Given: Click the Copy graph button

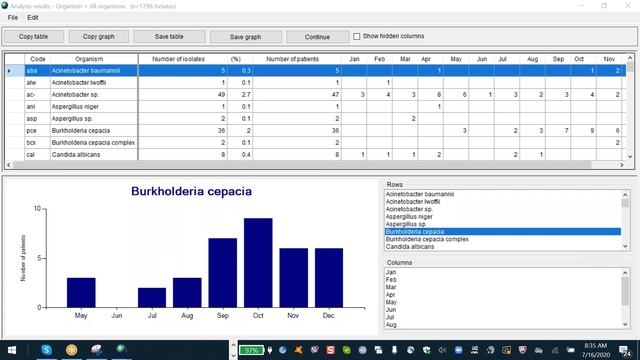Looking at the screenshot, I should point(99,37).
